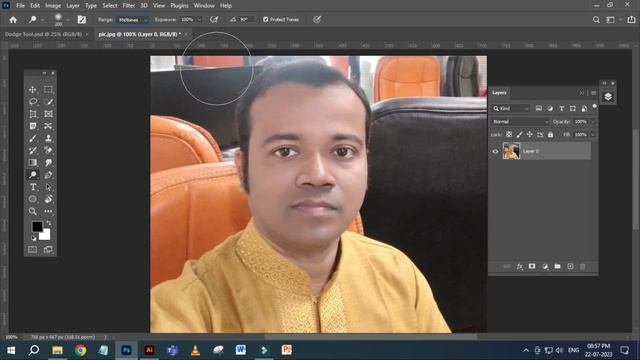Create a new layer icon
Screen dimensions: 640x360
coord(570,267)
